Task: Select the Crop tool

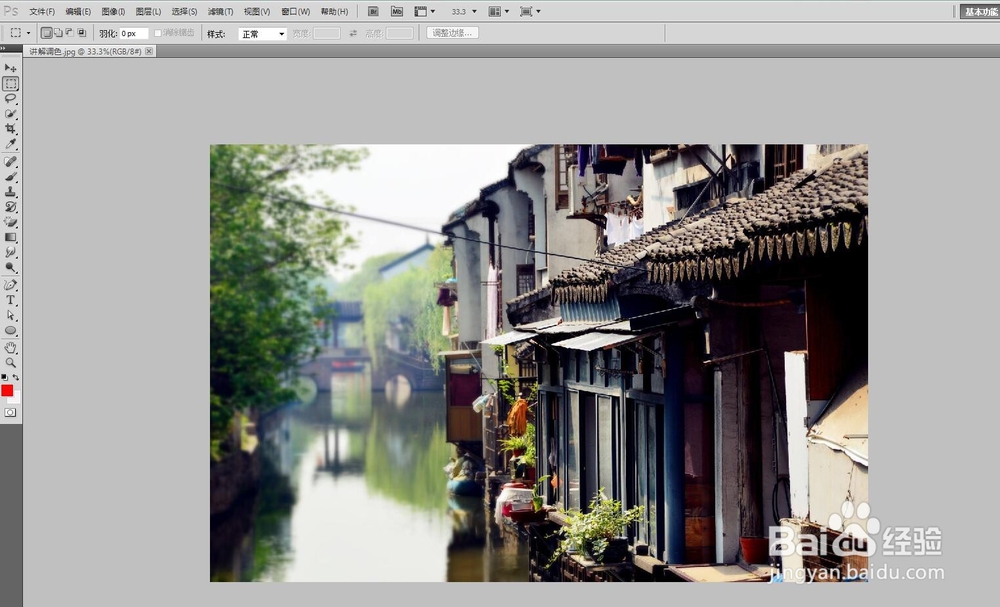Action: (10, 129)
